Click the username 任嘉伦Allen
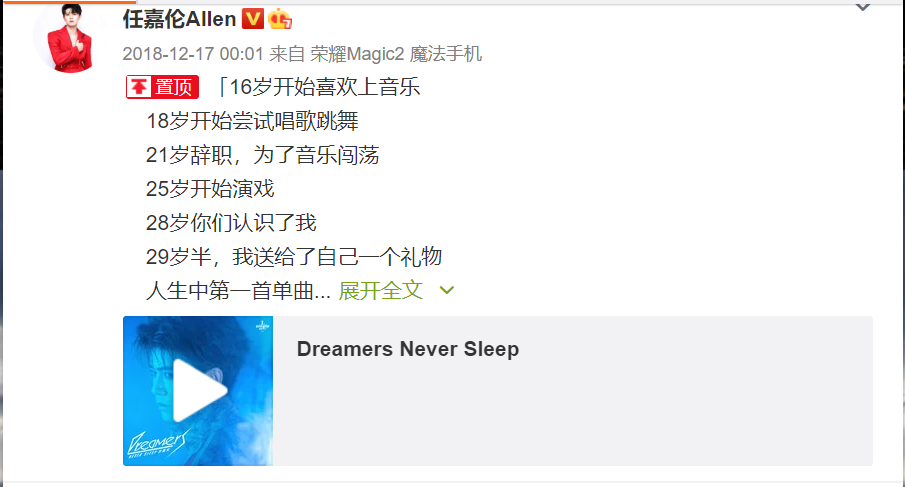This screenshot has height=487, width=905. click(x=179, y=19)
